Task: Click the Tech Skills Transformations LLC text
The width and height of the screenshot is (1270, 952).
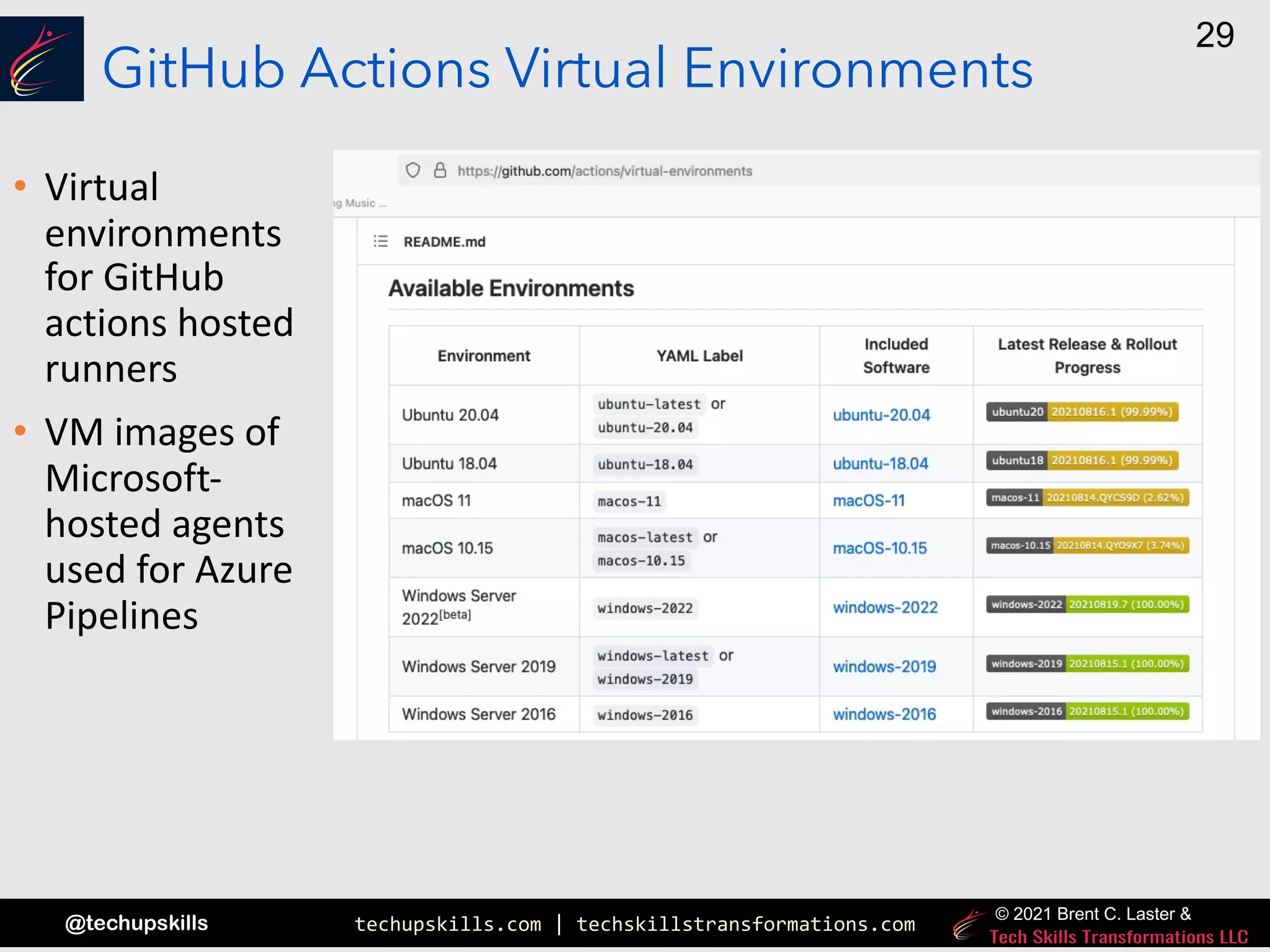Action: pos(1119,937)
